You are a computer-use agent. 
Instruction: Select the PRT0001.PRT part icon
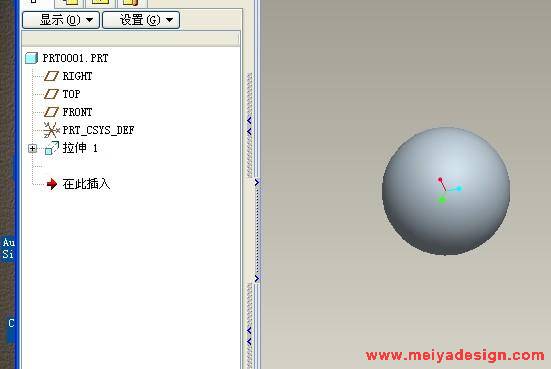32,58
